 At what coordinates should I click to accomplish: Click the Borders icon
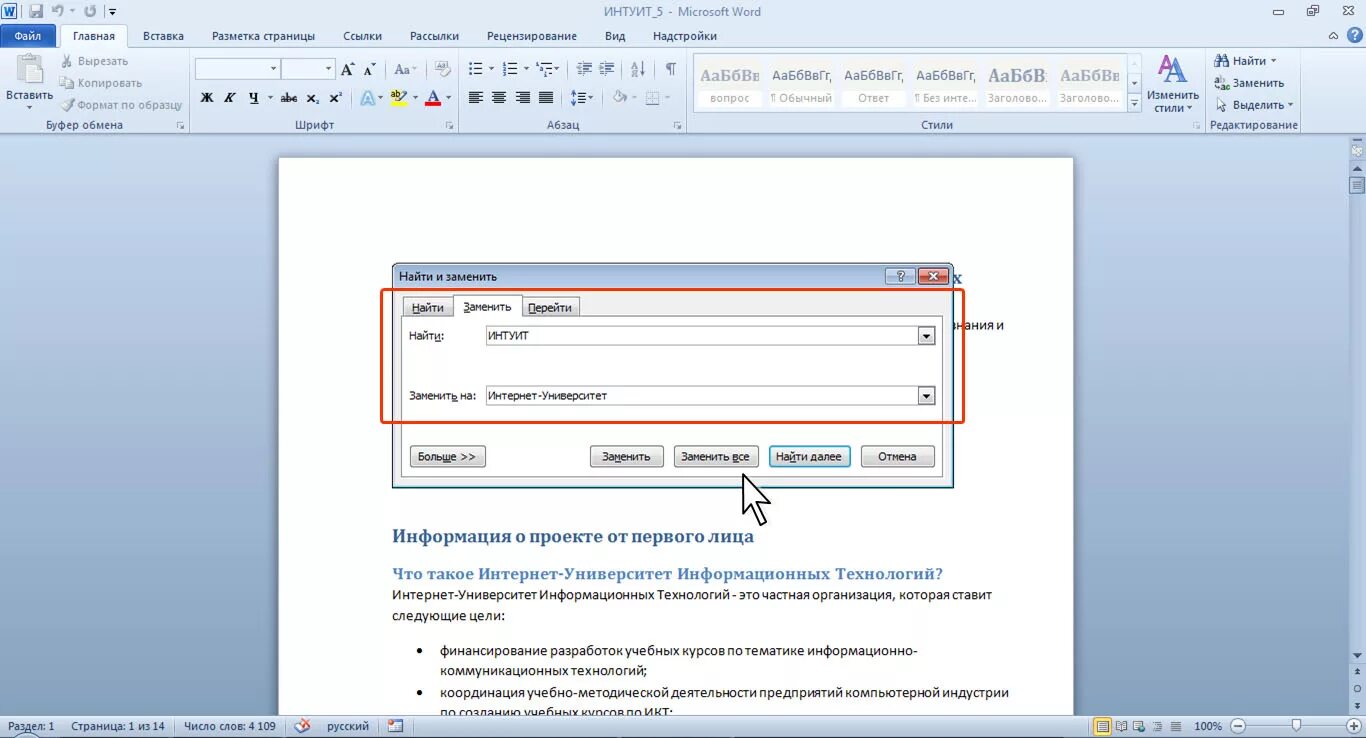(x=652, y=97)
